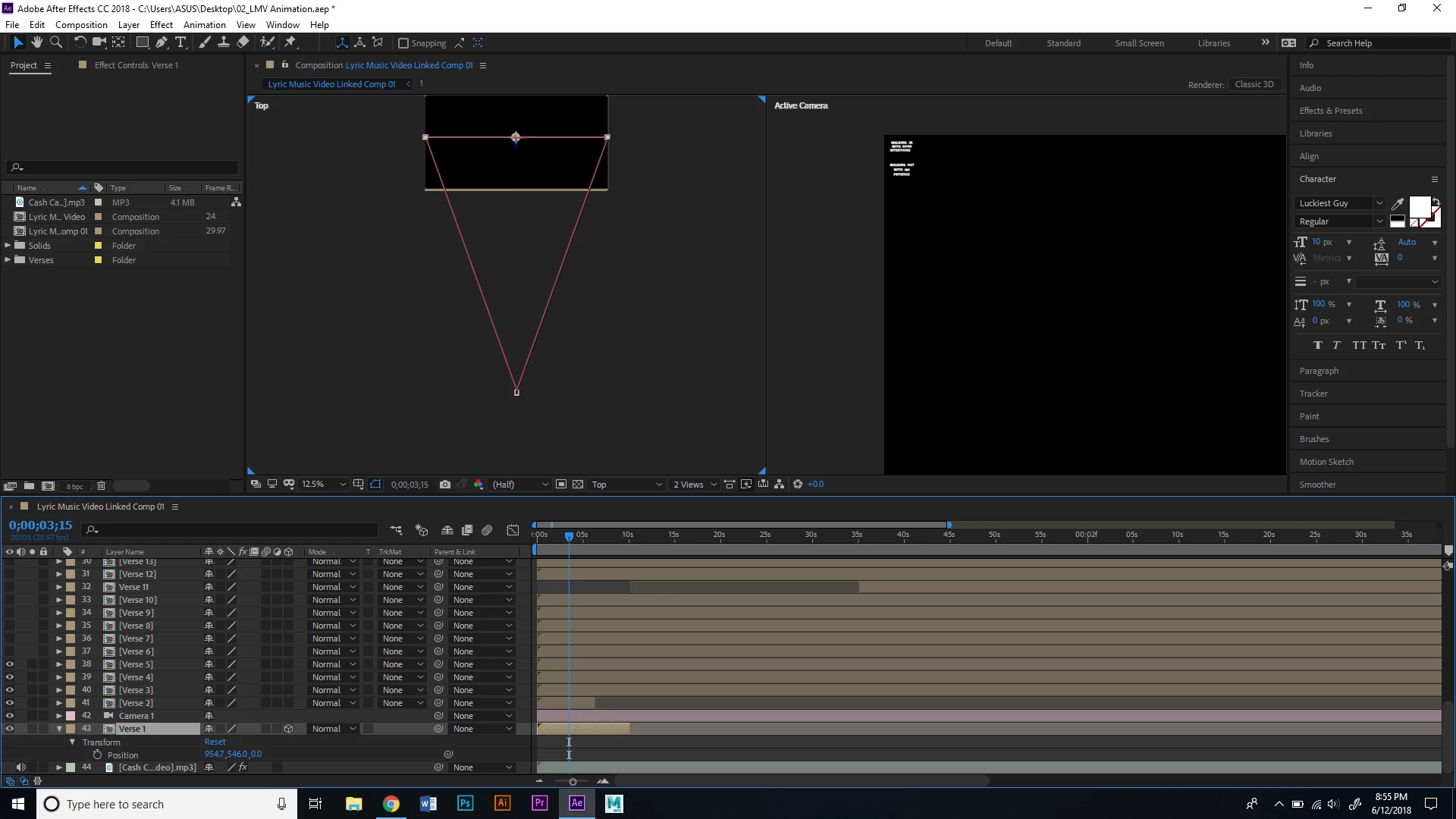This screenshot has height=819, width=1456.
Task: Select the Rotation tool
Action: tap(80, 42)
